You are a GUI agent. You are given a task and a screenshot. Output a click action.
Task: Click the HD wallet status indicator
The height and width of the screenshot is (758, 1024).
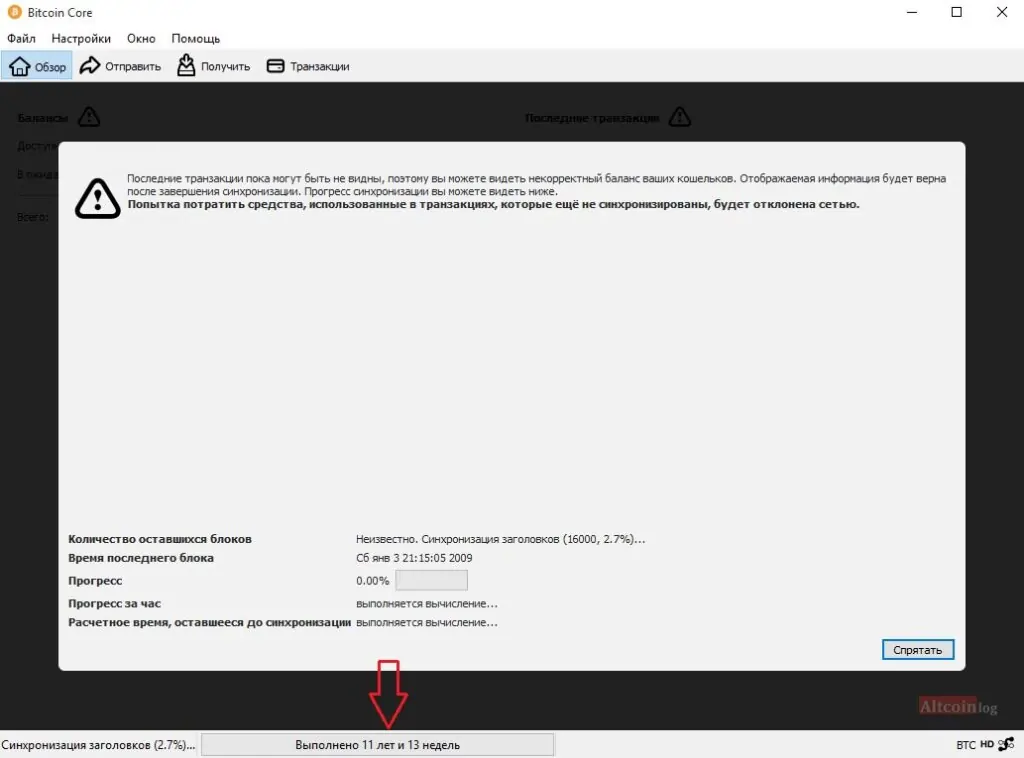[x=987, y=744]
